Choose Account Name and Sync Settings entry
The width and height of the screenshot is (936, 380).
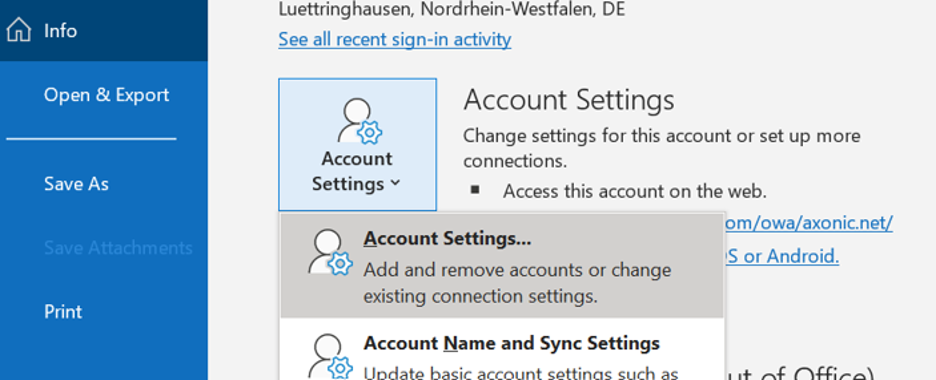click(x=502, y=357)
